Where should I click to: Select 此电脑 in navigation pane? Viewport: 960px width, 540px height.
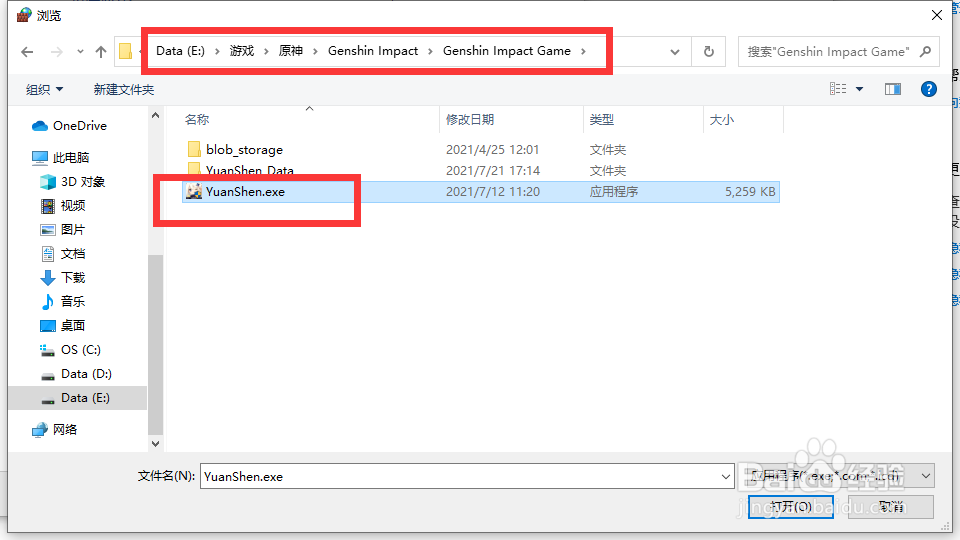tap(61, 158)
